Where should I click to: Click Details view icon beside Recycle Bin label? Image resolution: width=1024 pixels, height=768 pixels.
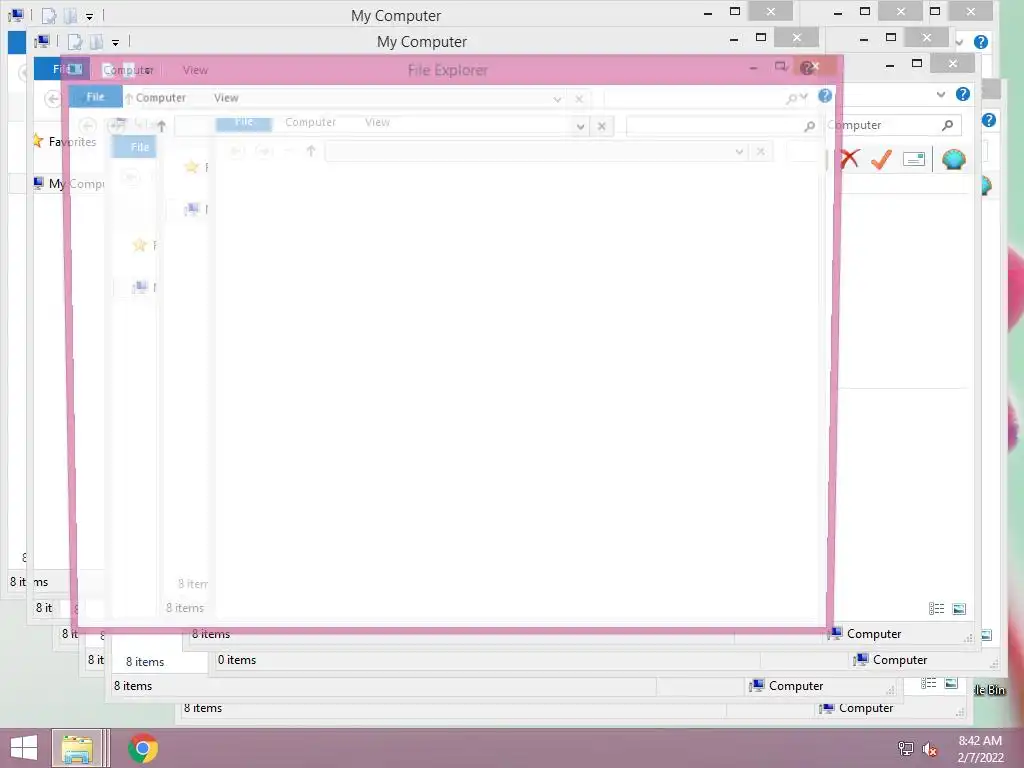(x=929, y=683)
